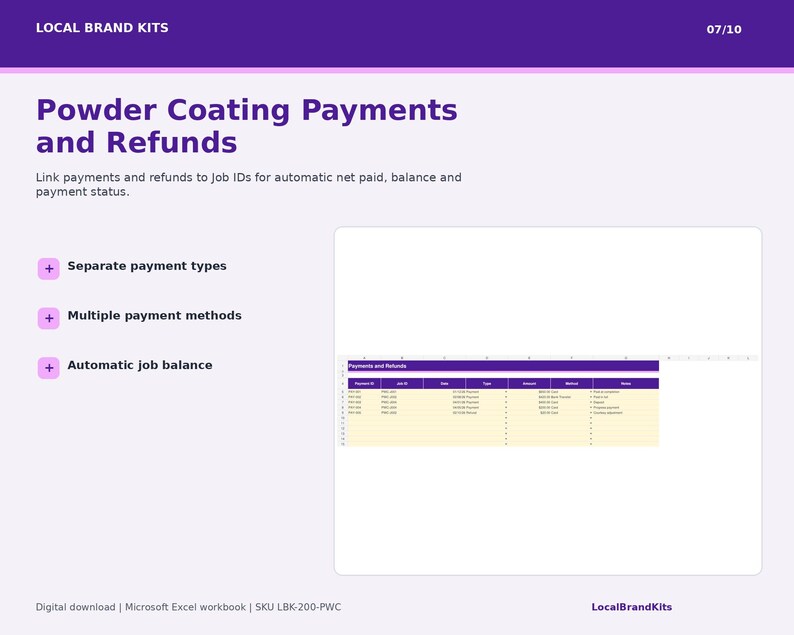Click the spreadsheet preview card
Viewport: 794px width, 635px height.
[548, 401]
